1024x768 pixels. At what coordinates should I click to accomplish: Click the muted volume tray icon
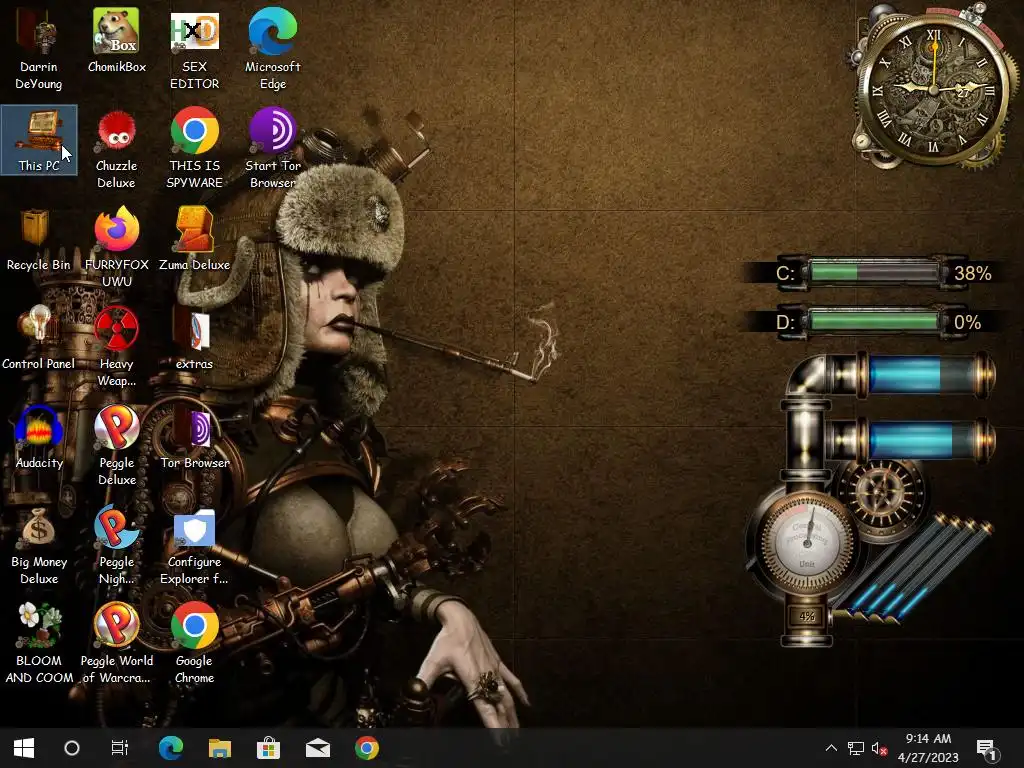[879, 748]
